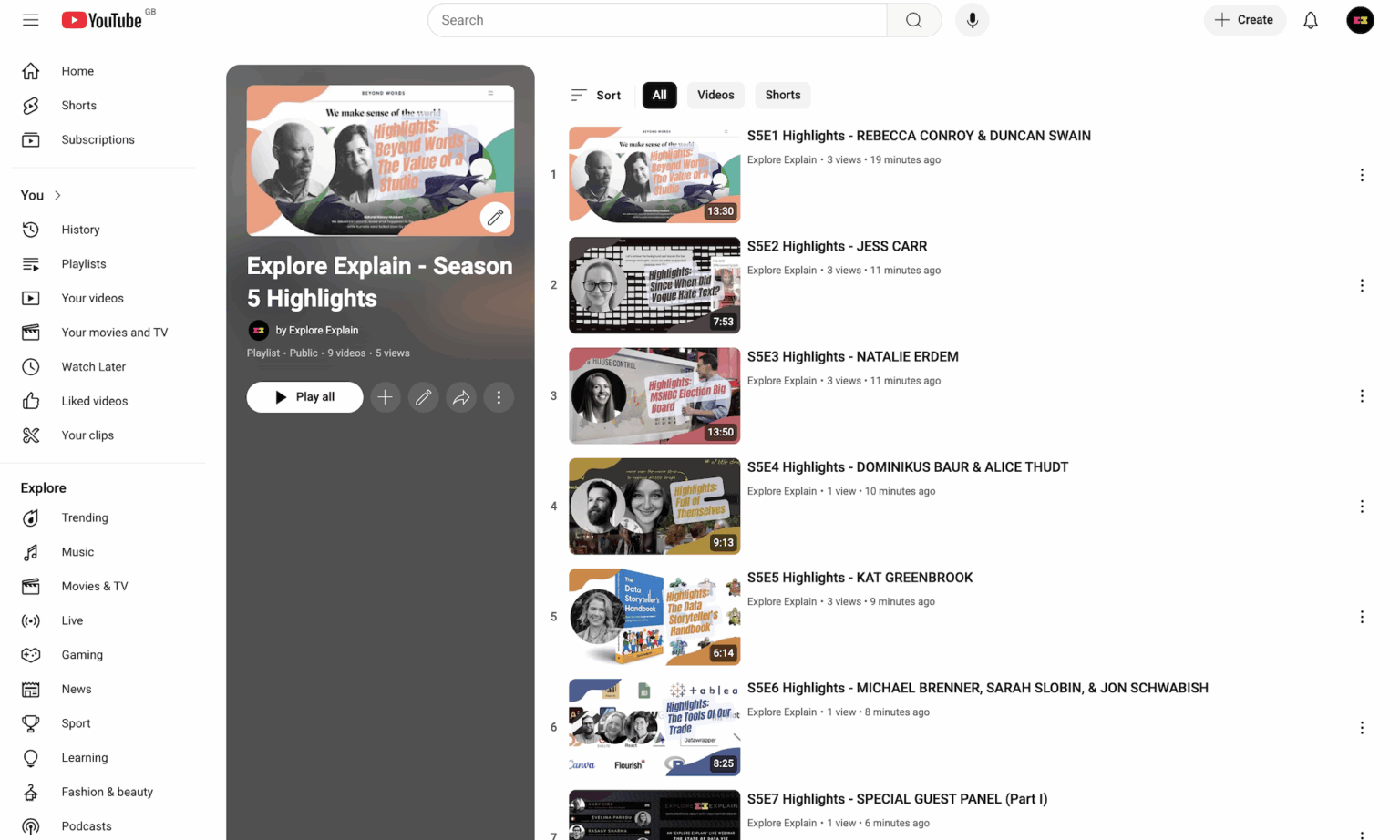Add playlist videos with plus icon
The image size is (1400, 840).
385,397
